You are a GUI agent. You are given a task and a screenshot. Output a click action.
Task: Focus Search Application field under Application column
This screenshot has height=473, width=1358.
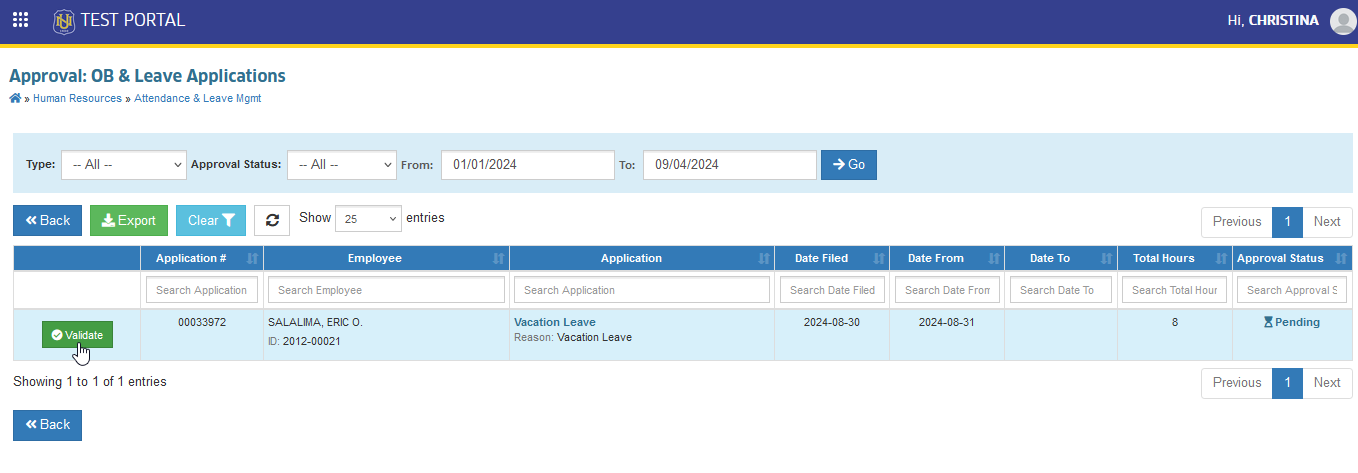(x=642, y=290)
